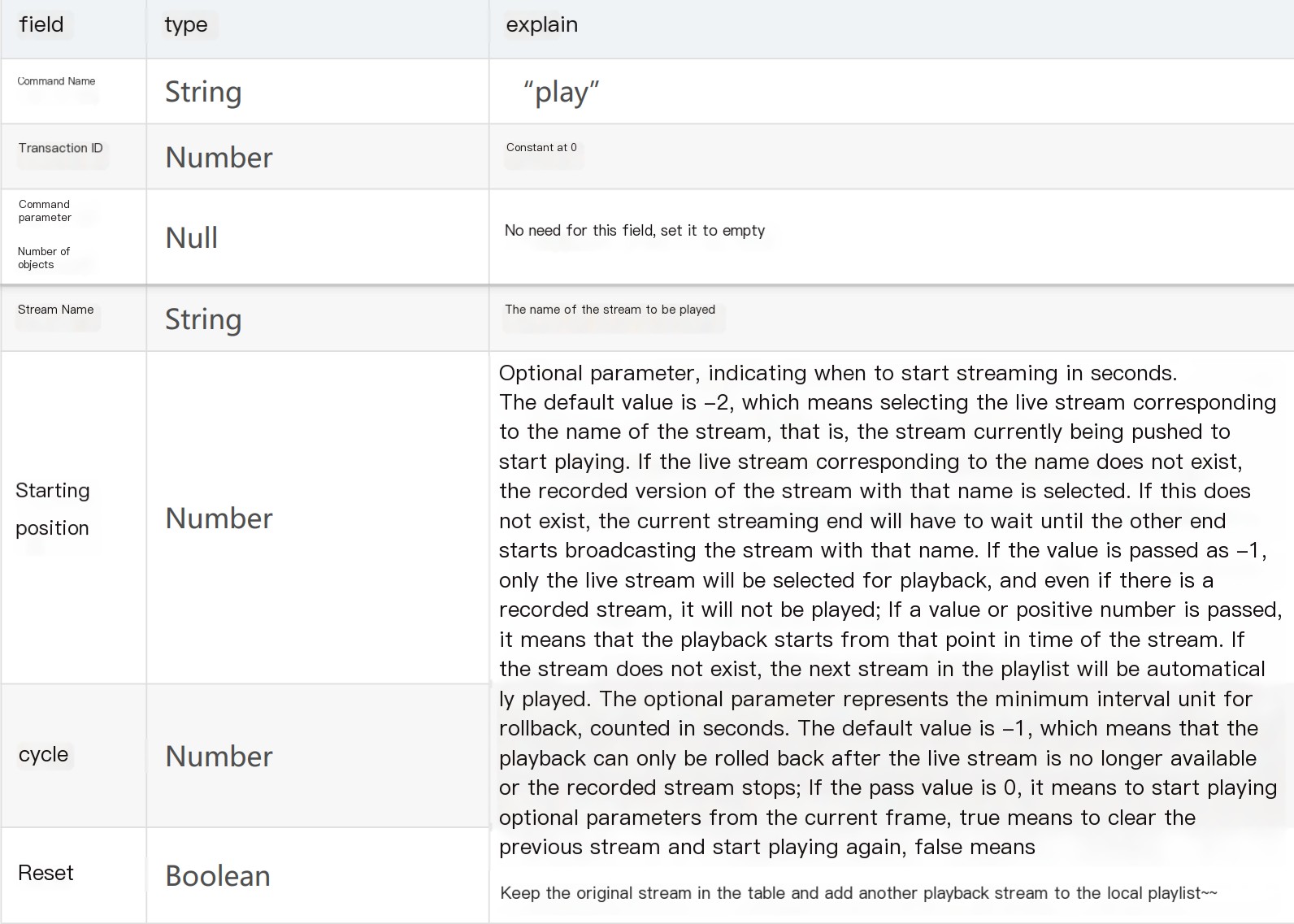Click the 'type' column header
1294x924 pixels.
pos(186,24)
